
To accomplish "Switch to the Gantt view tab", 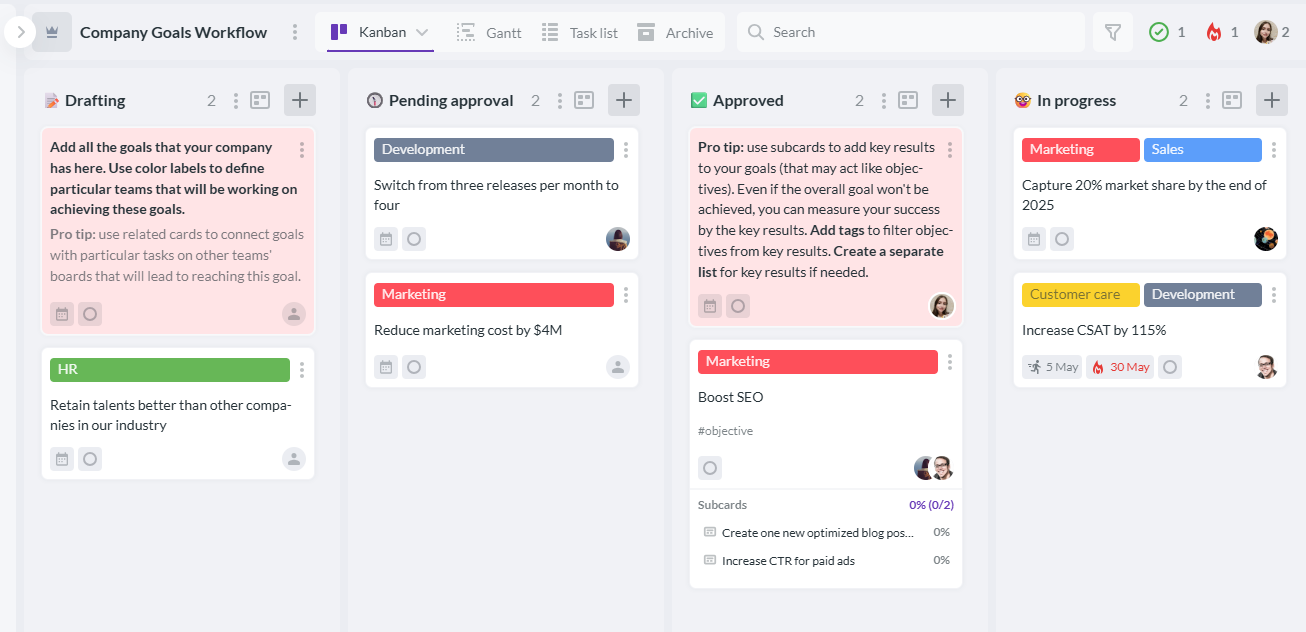I will (490, 32).
